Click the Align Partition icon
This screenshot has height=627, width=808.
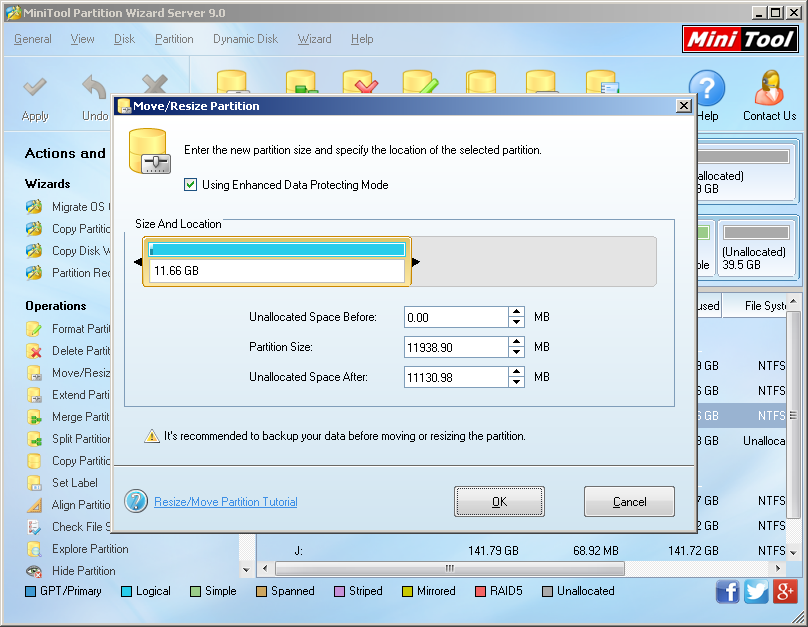[x=34, y=505]
